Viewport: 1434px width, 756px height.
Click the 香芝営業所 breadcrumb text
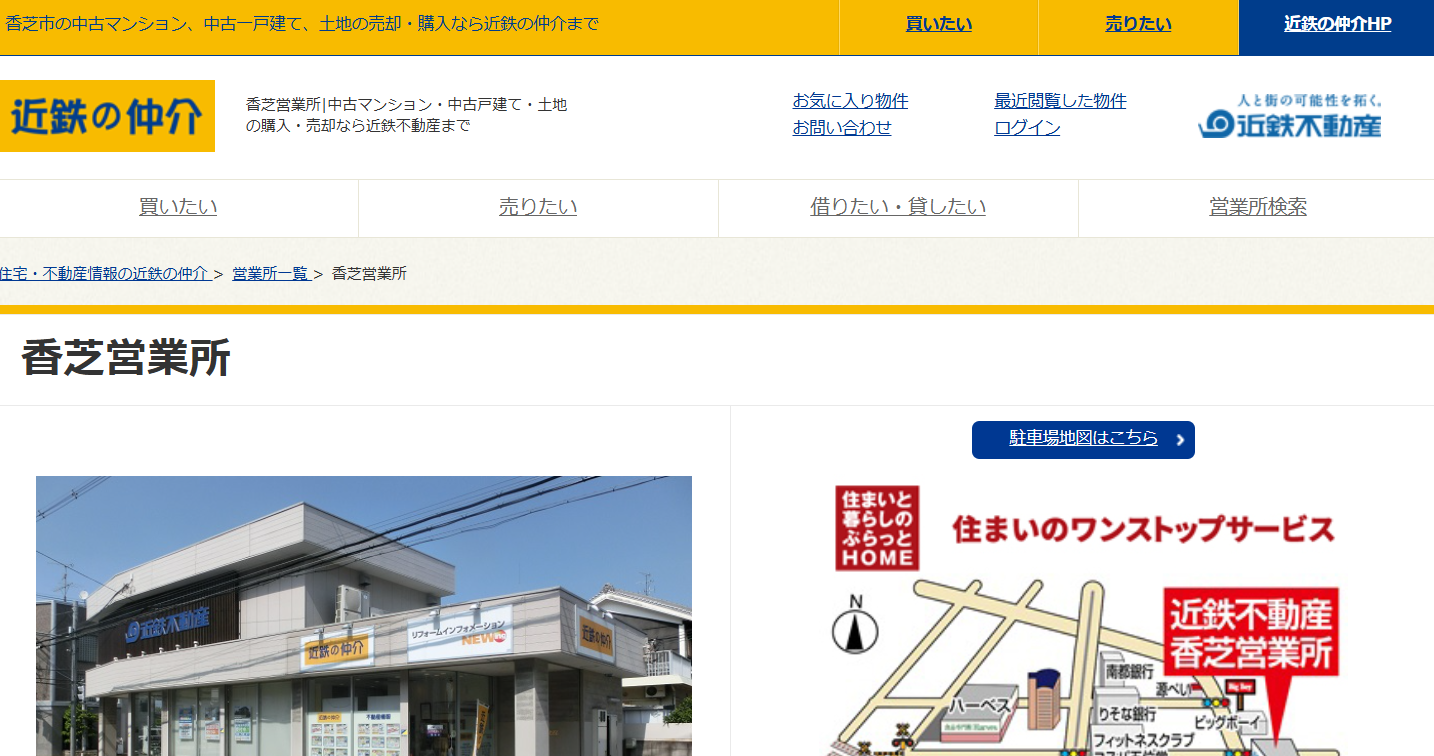[369, 273]
